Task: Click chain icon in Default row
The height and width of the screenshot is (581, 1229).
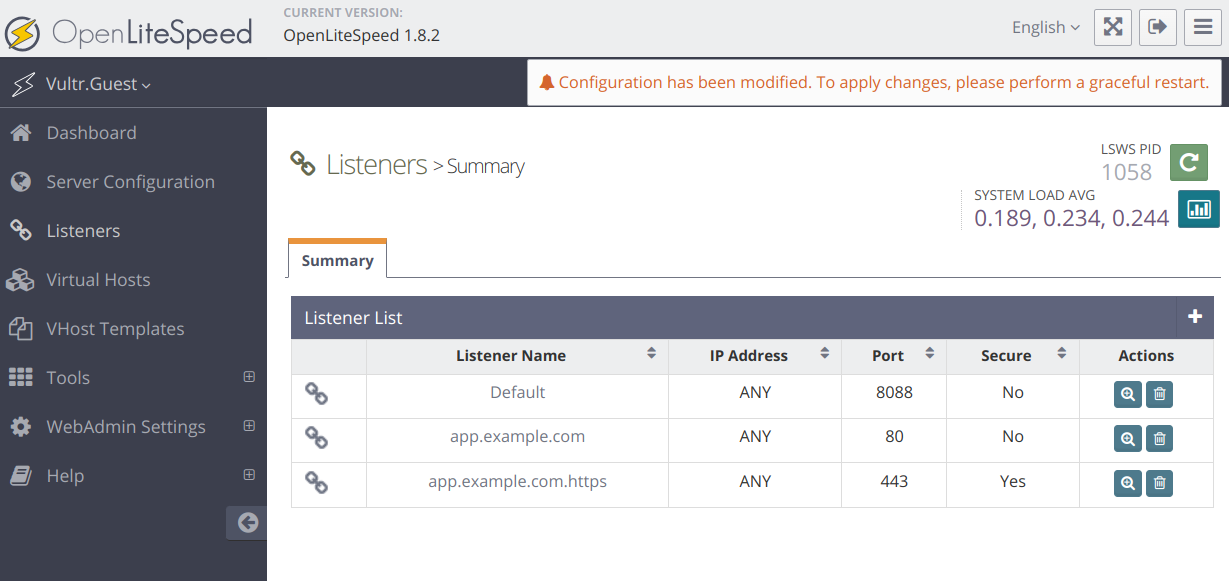Action: click(x=316, y=394)
